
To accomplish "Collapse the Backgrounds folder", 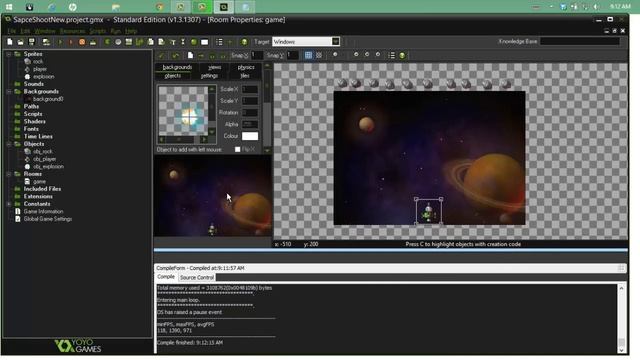I will click(x=9, y=91).
